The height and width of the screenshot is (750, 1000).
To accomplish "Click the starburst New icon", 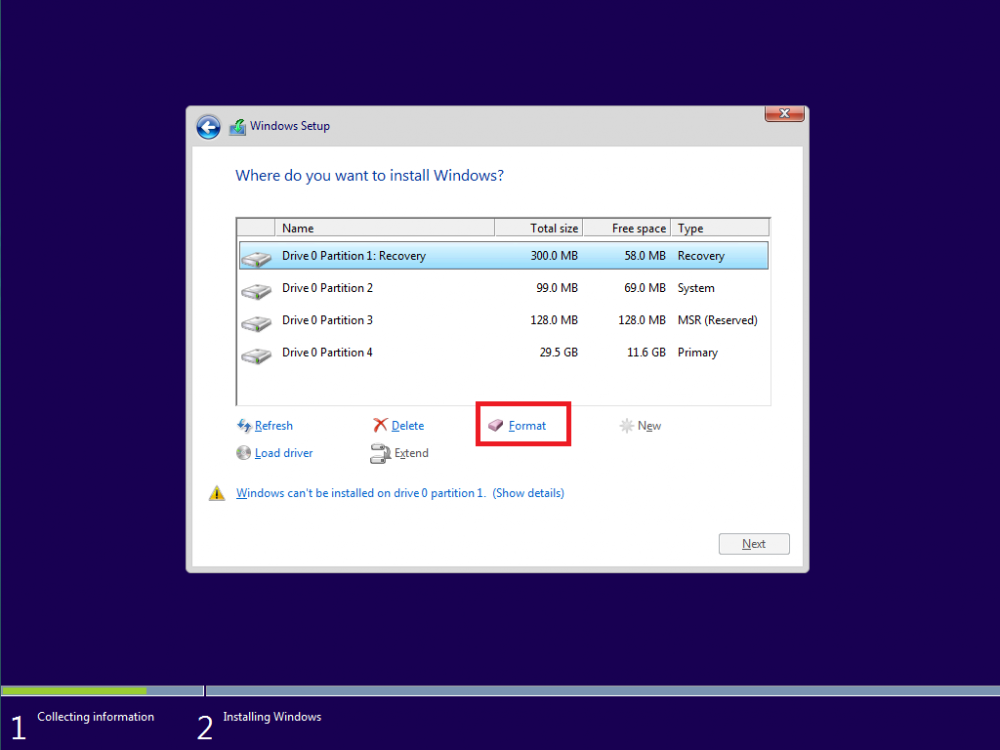I will pos(626,425).
